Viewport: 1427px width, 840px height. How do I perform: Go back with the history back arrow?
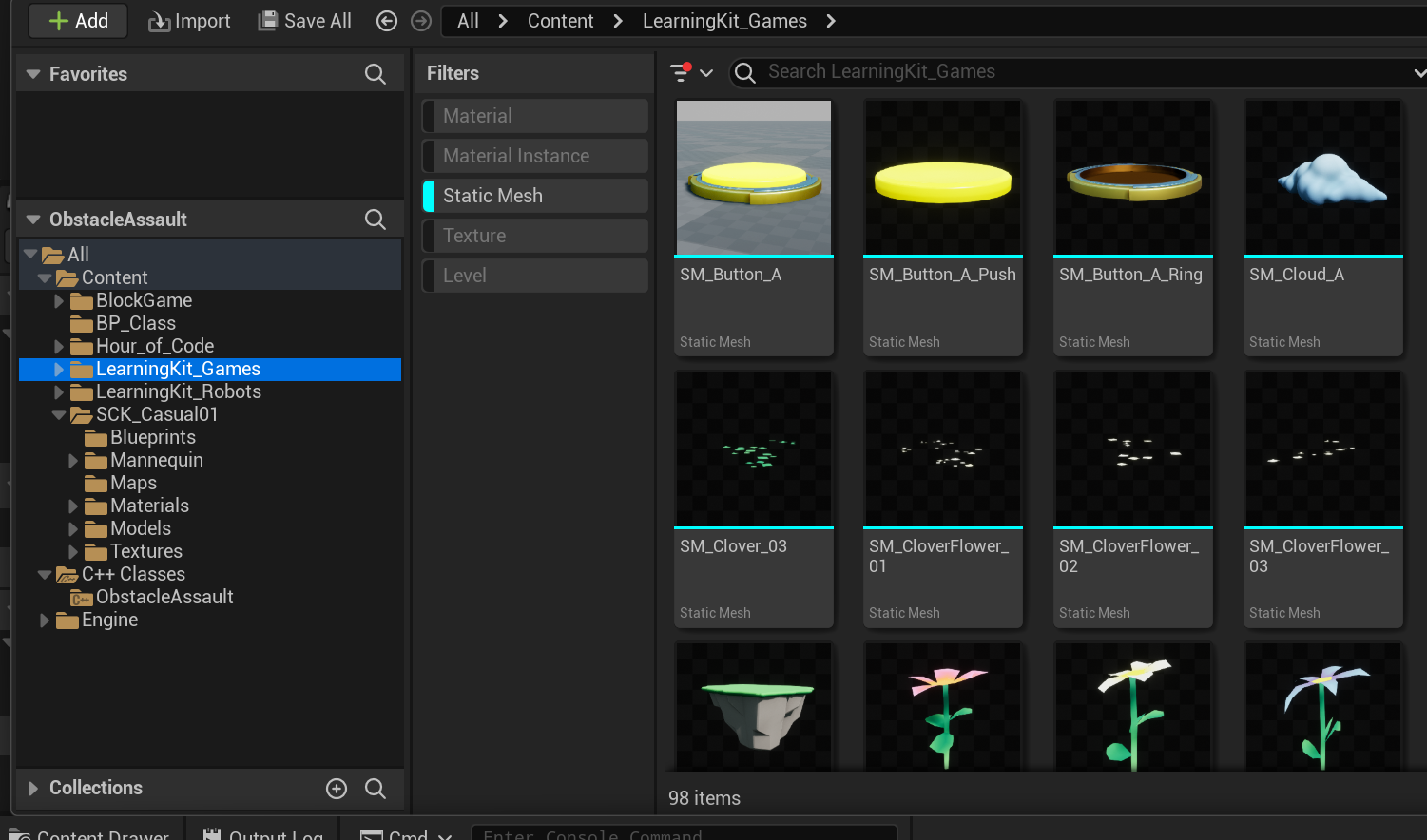pyautogui.click(x=387, y=21)
